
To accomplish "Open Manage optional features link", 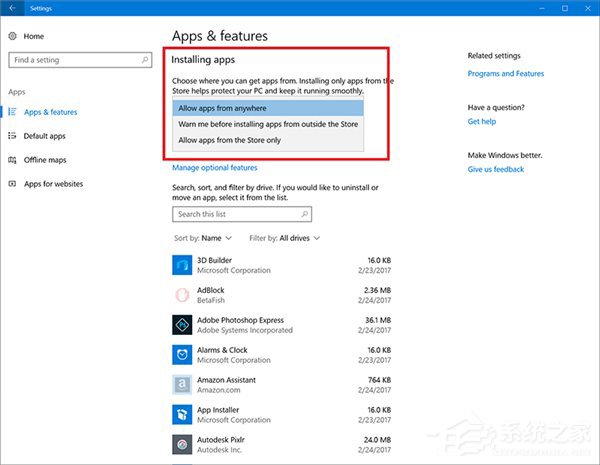I will 215,168.
